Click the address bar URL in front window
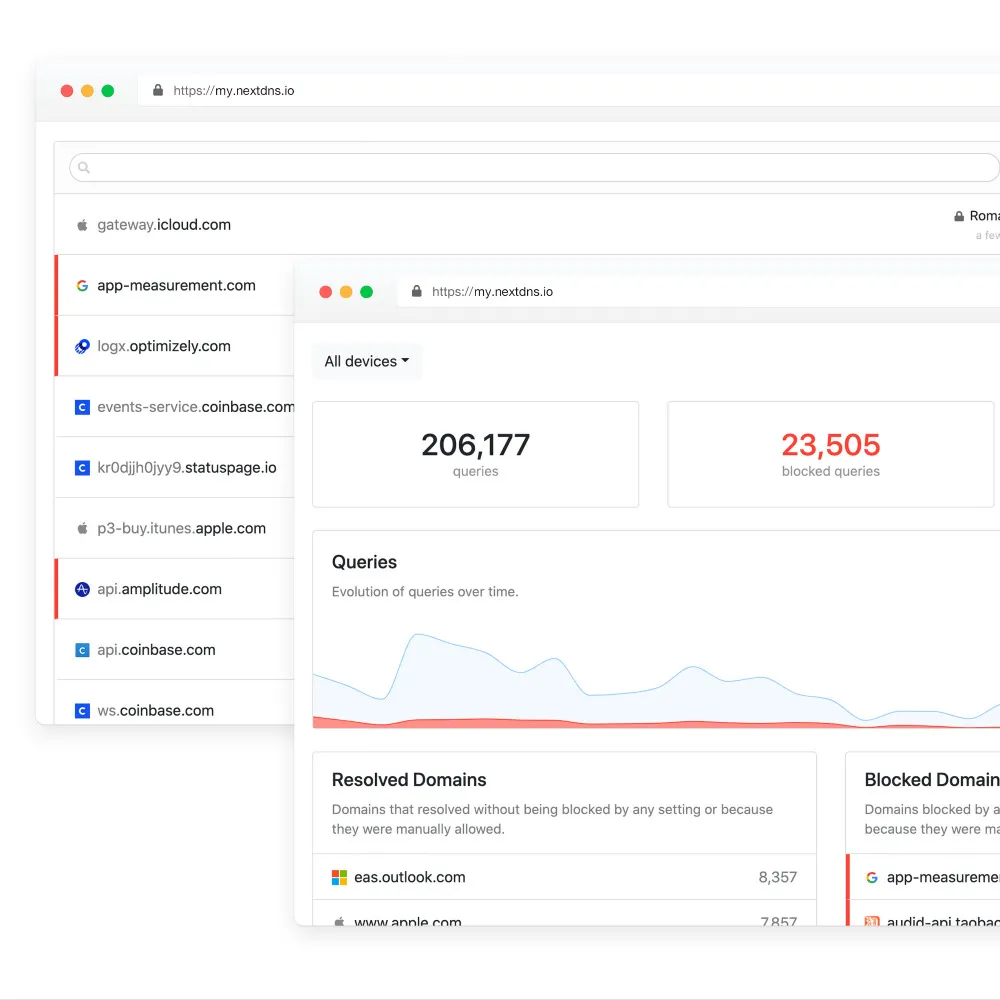Image resolution: width=1000 pixels, height=1000 pixels. click(492, 291)
